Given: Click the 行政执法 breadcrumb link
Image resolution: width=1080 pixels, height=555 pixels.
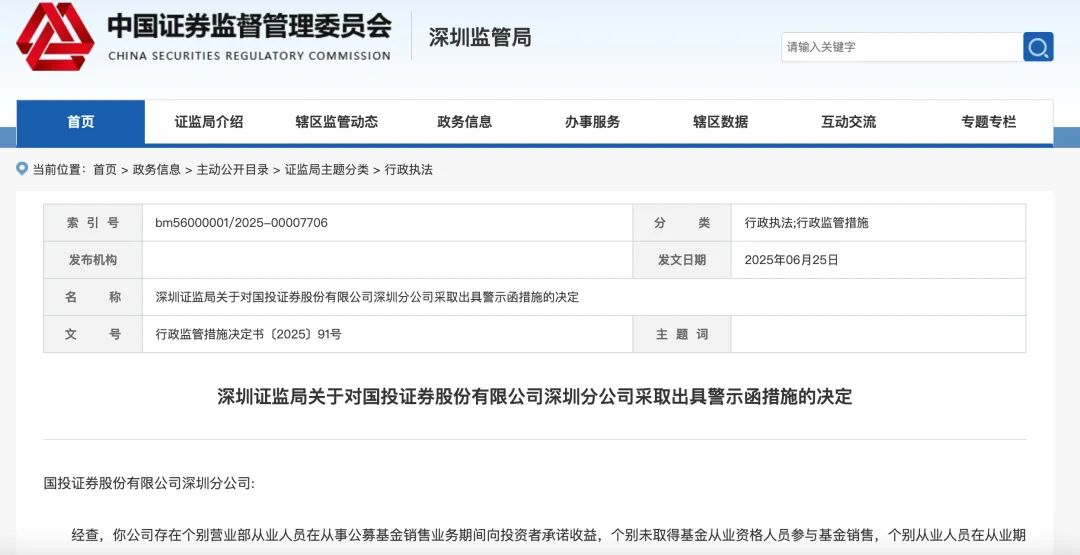Looking at the screenshot, I should click(408, 169).
